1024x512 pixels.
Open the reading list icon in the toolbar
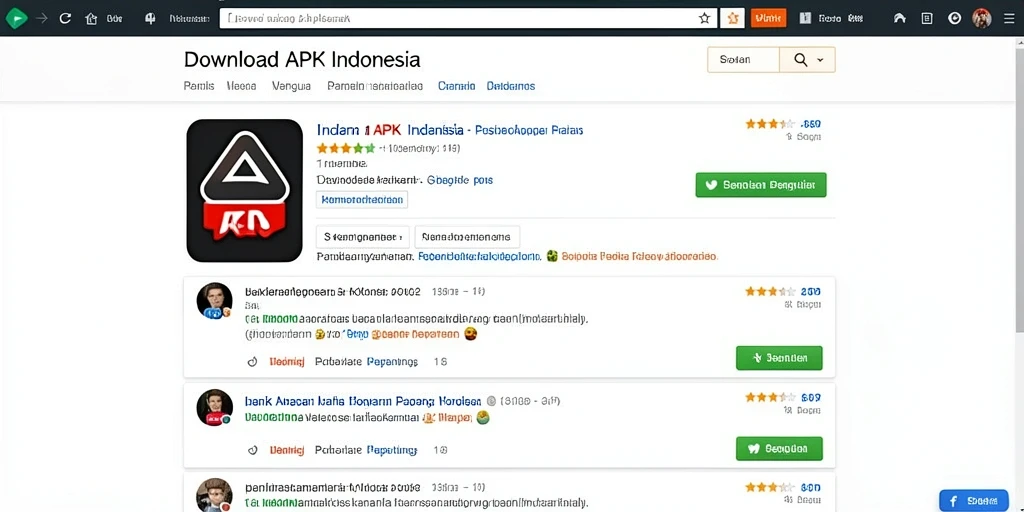[927, 18]
